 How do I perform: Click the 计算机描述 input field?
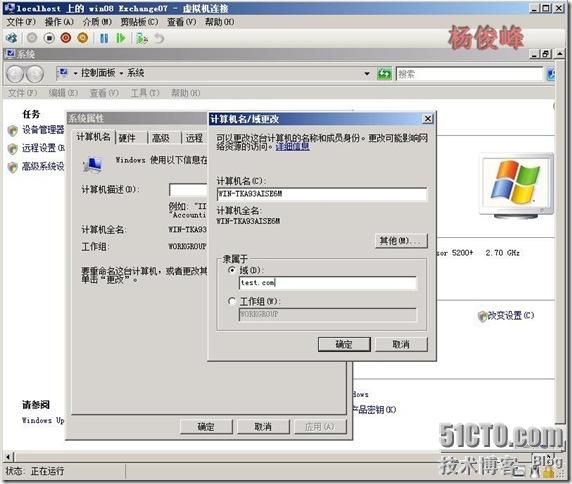(x=188, y=190)
